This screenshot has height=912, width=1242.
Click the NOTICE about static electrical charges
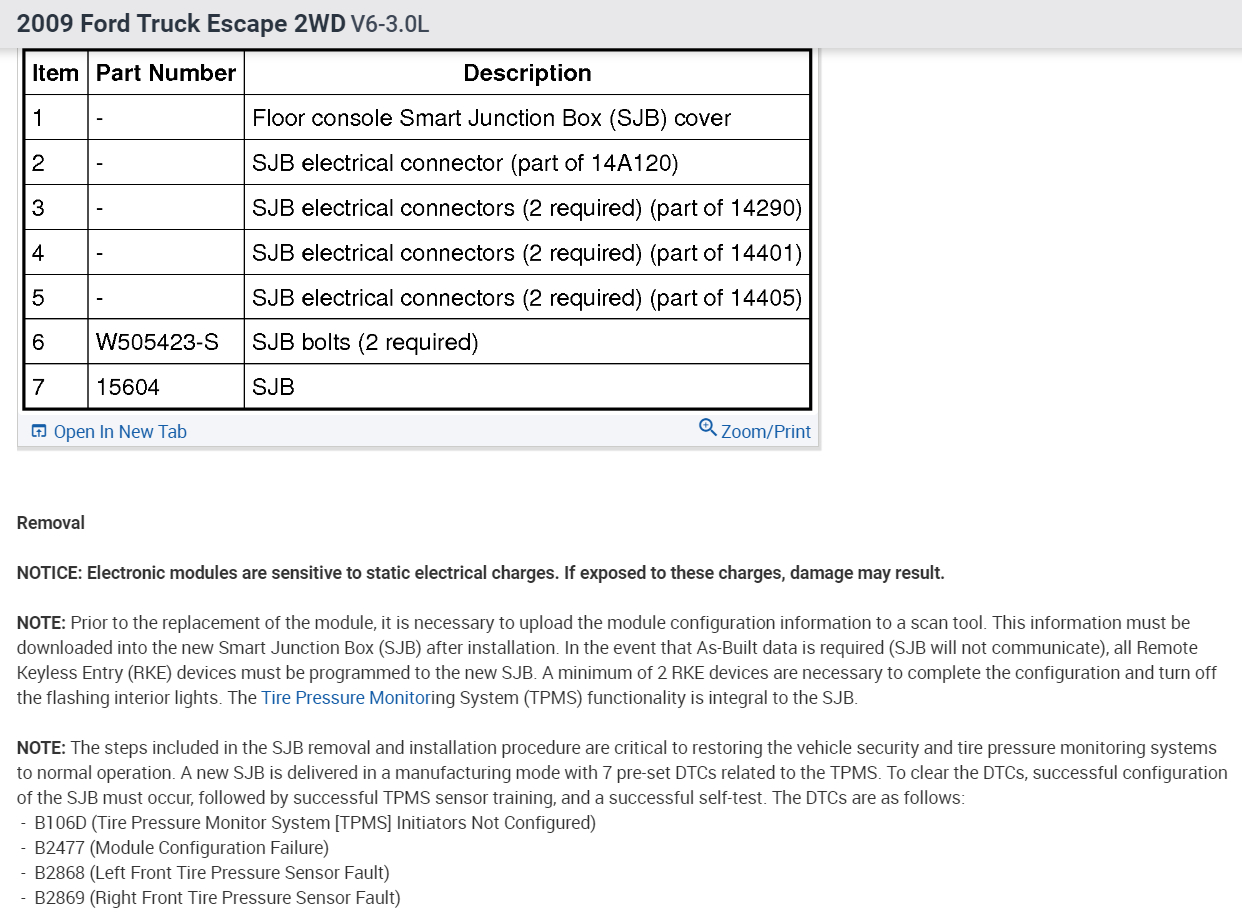pyautogui.click(x=480, y=573)
